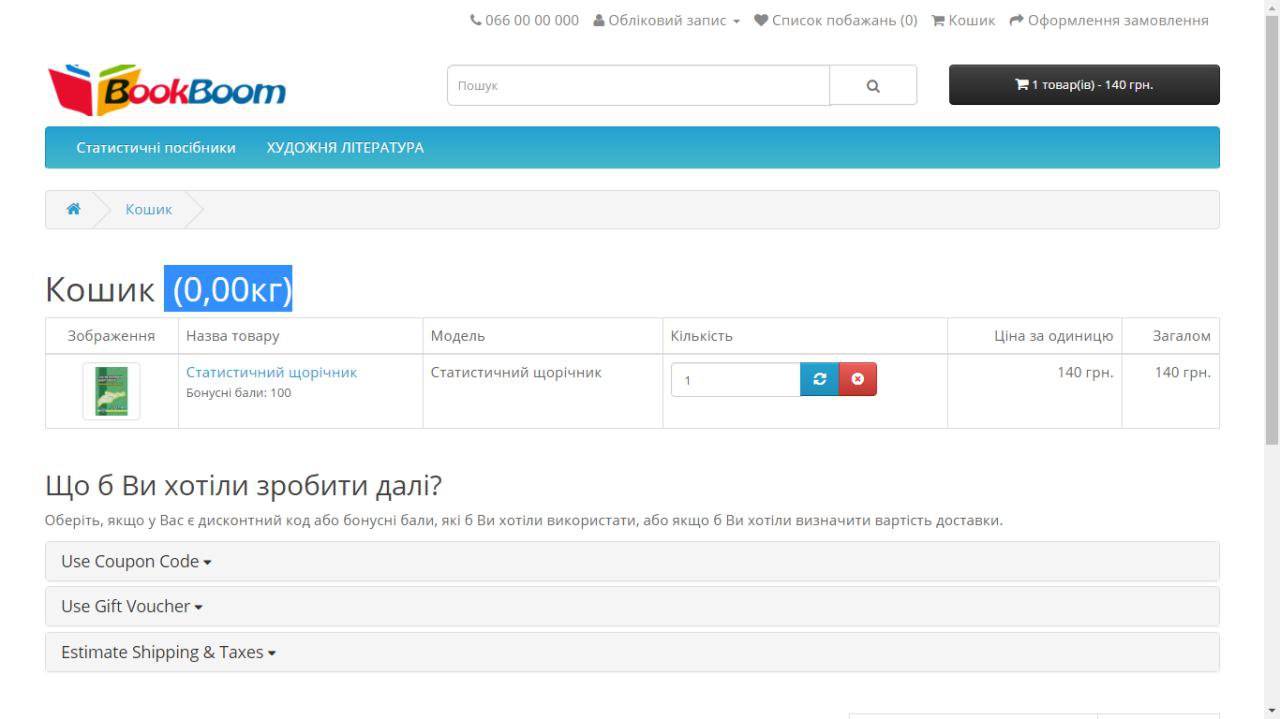Click the red remove item button
Image resolution: width=1280 pixels, height=719 pixels.
858,379
